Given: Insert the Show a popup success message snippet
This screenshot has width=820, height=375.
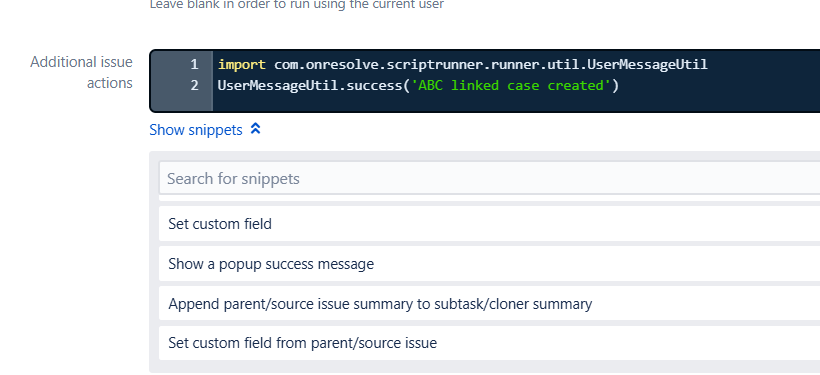Looking at the screenshot, I should (489, 264).
